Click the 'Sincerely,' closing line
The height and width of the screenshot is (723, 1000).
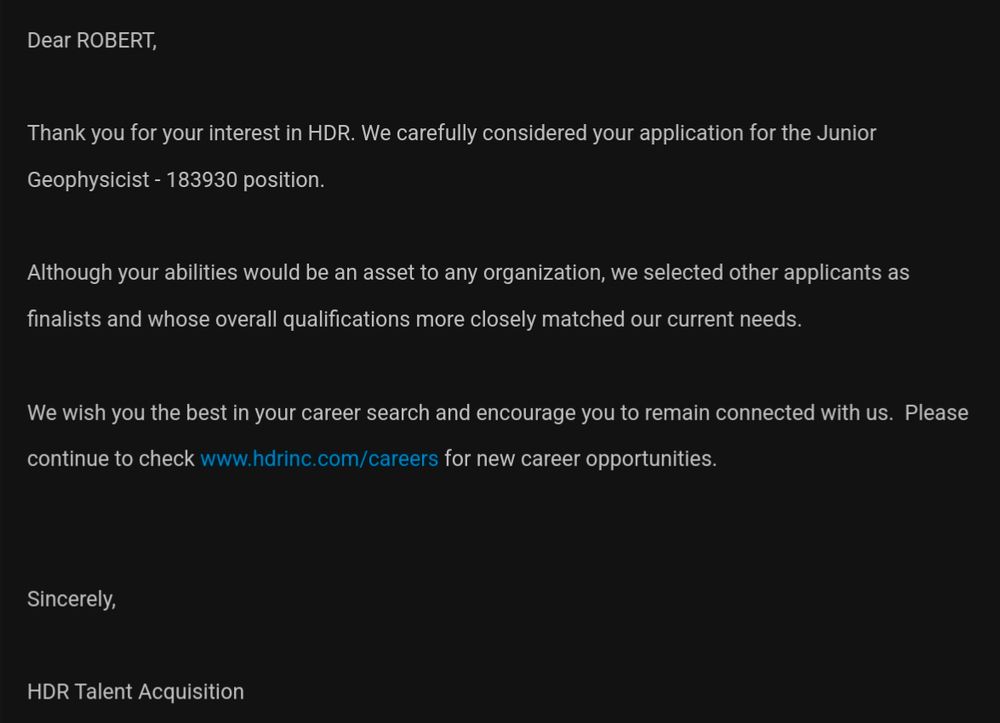coord(71,599)
